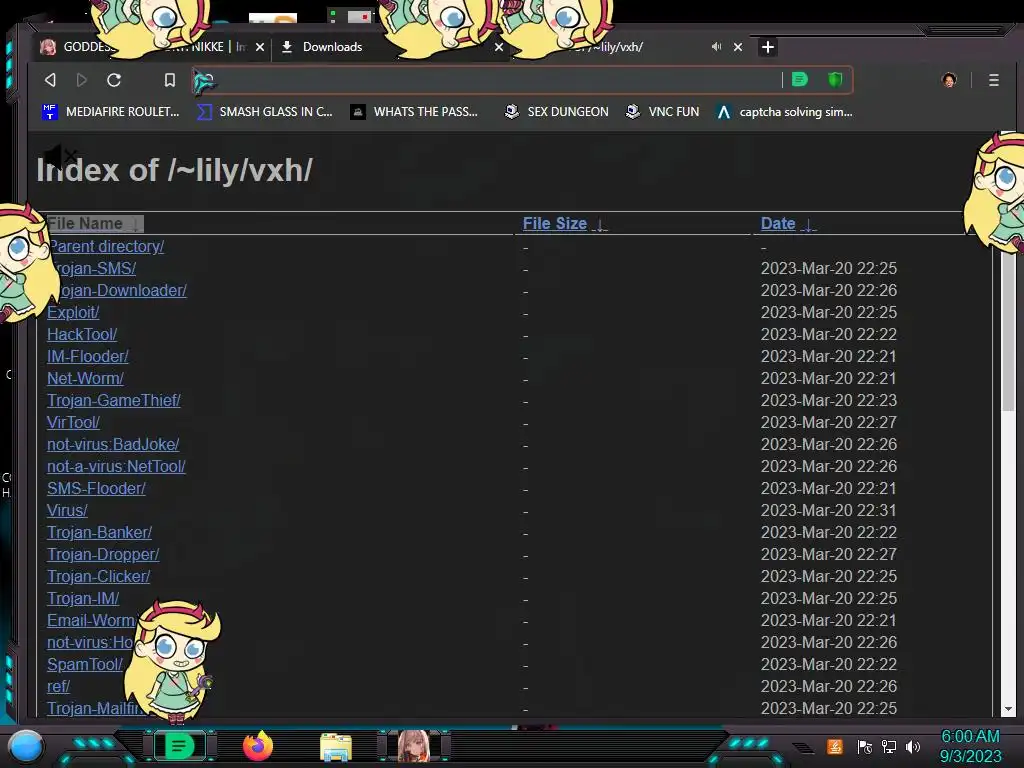1024x768 pixels.
Task: Open the HackTool/ folder
Action: click(x=82, y=334)
